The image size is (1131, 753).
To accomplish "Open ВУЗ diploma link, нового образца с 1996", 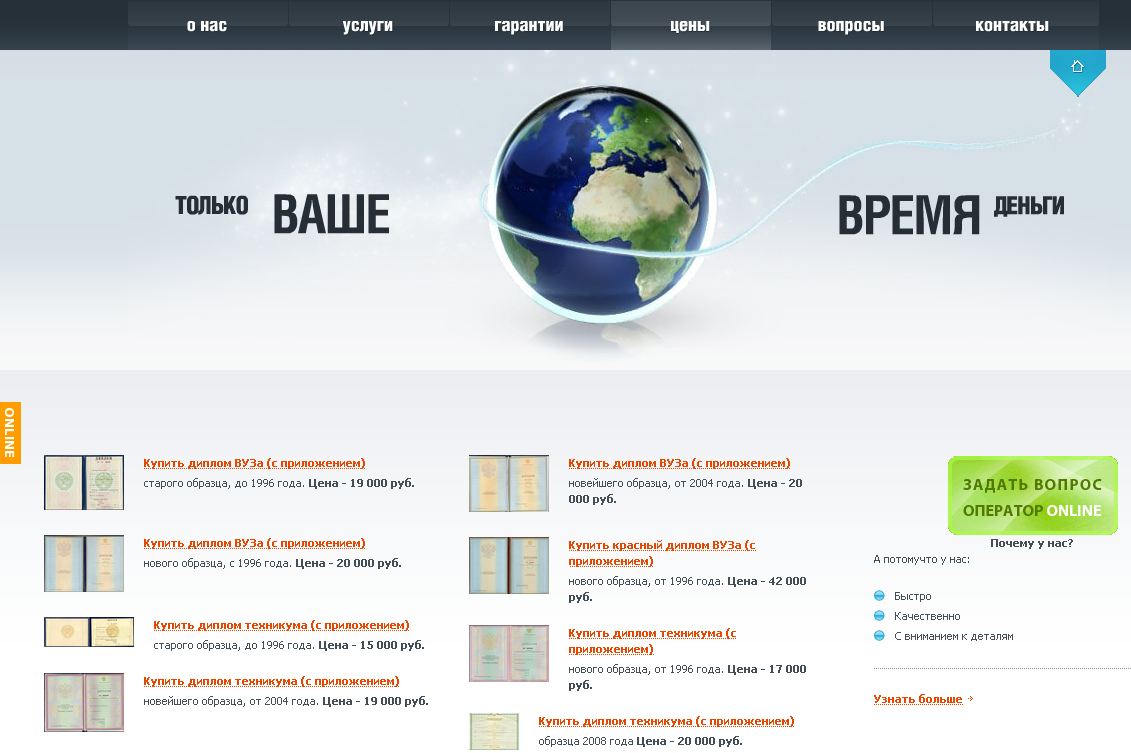I will [254, 543].
